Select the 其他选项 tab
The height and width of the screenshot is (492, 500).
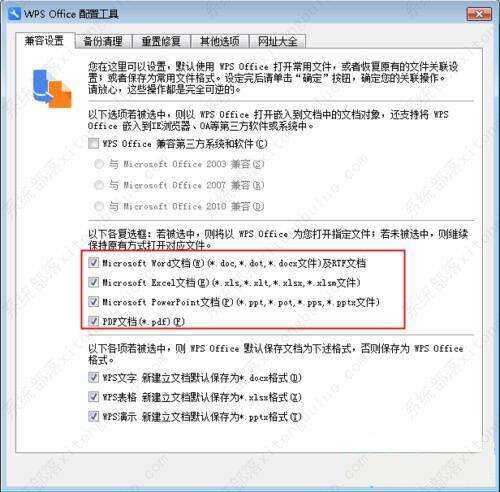click(220, 41)
